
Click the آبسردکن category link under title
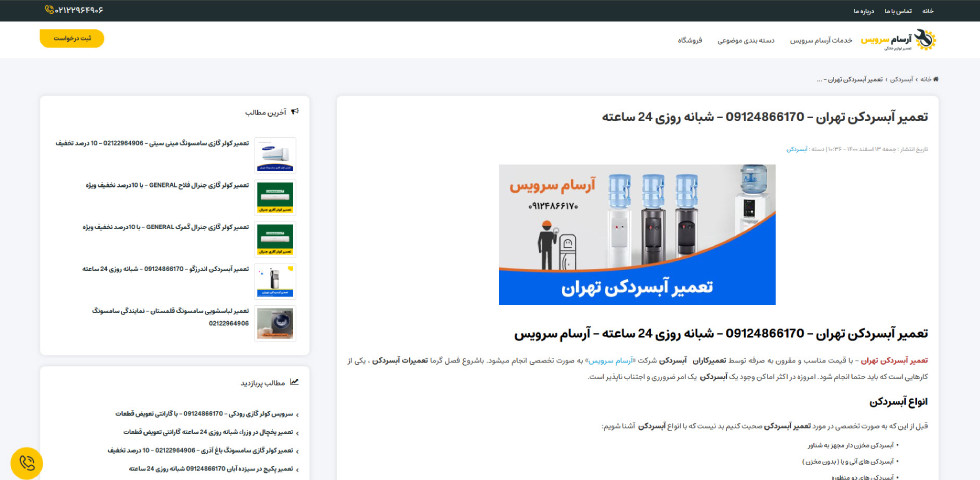[x=796, y=149]
